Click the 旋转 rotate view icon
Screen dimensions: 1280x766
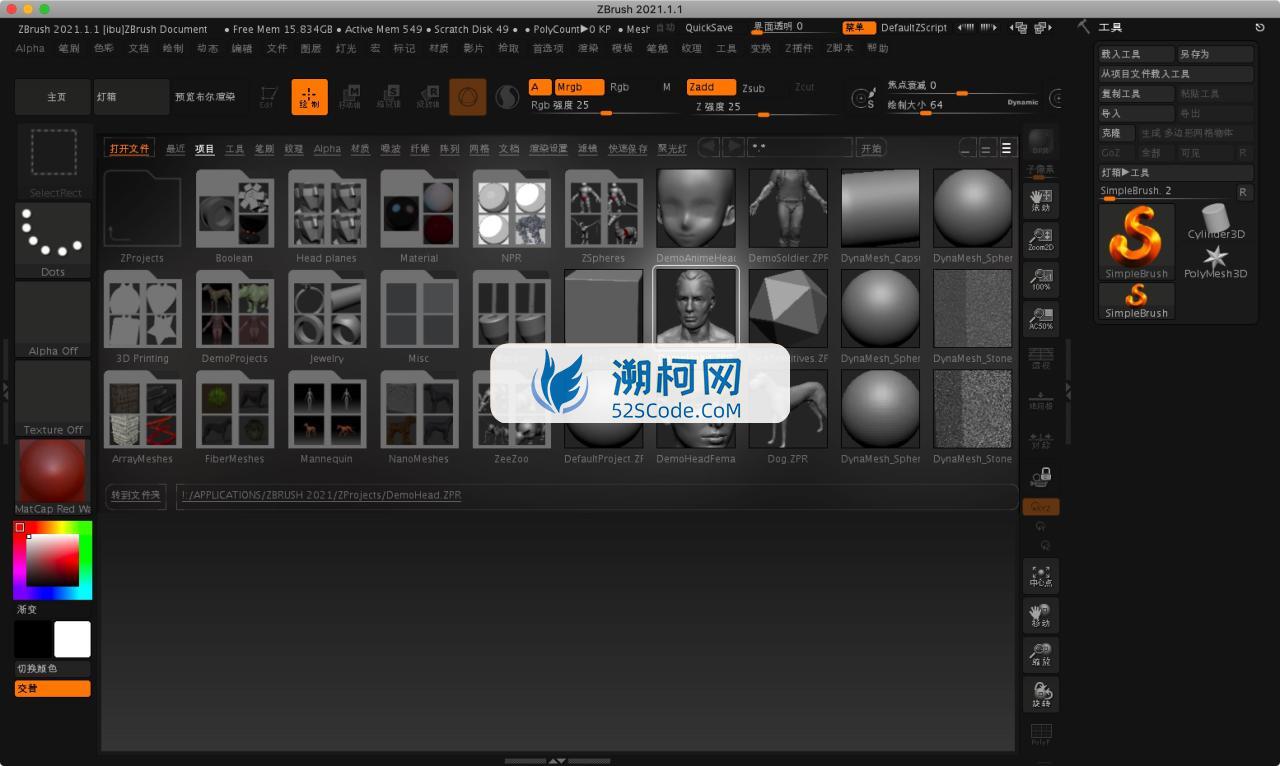pos(1041,694)
